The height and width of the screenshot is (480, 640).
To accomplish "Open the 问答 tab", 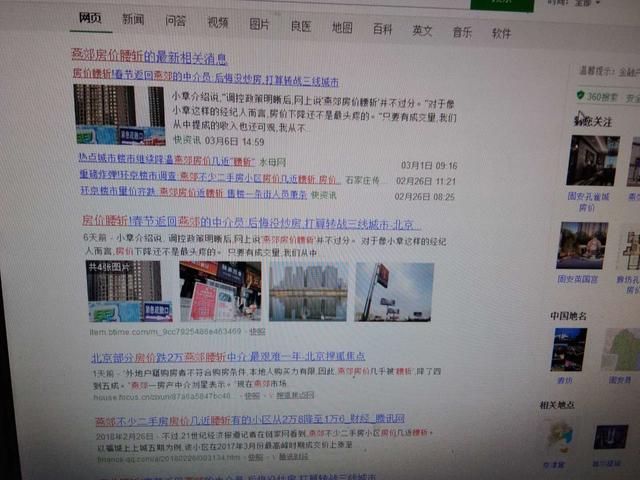I will pyautogui.click(x=176, y=21).
